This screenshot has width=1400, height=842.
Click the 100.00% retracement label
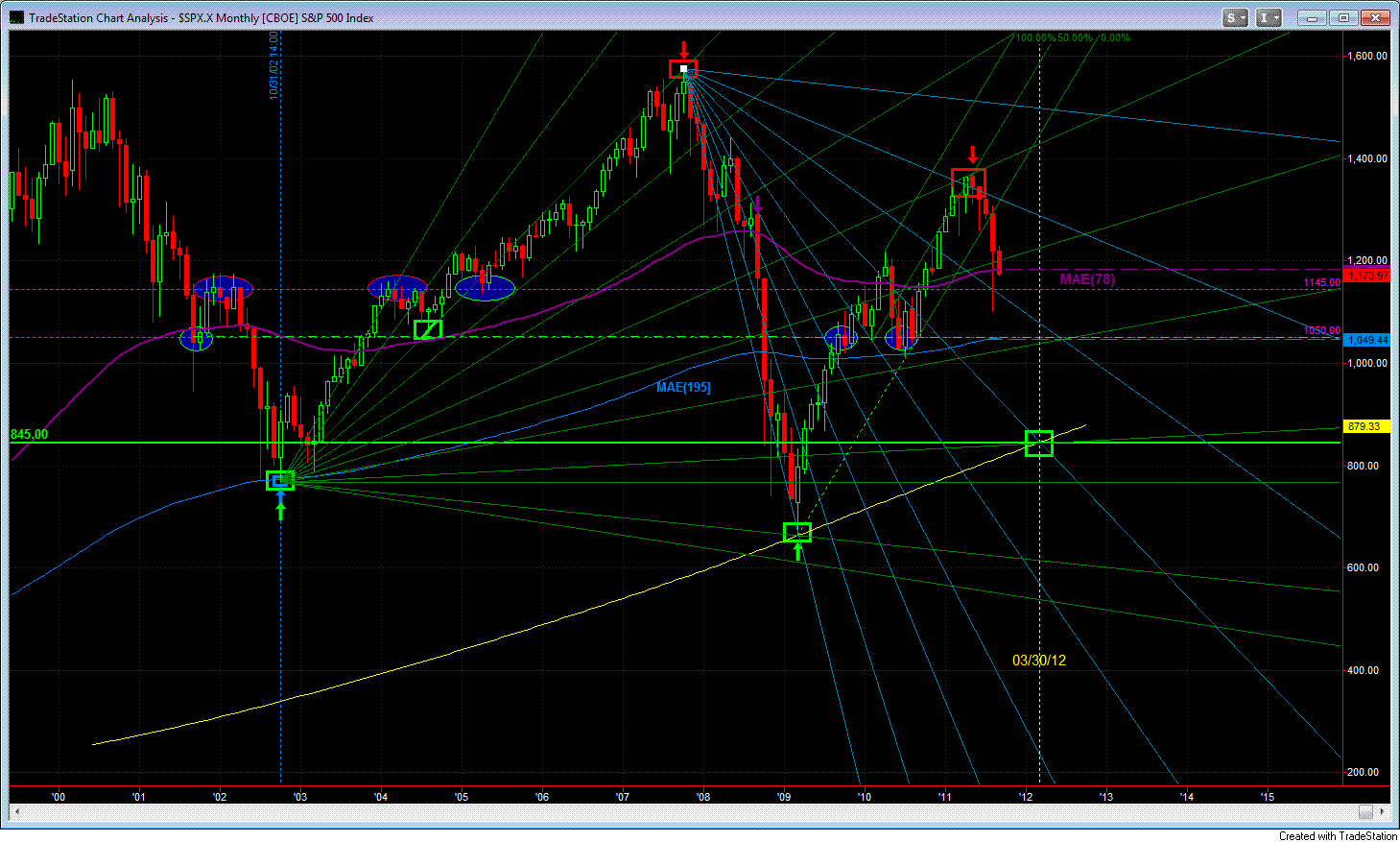1035,37
